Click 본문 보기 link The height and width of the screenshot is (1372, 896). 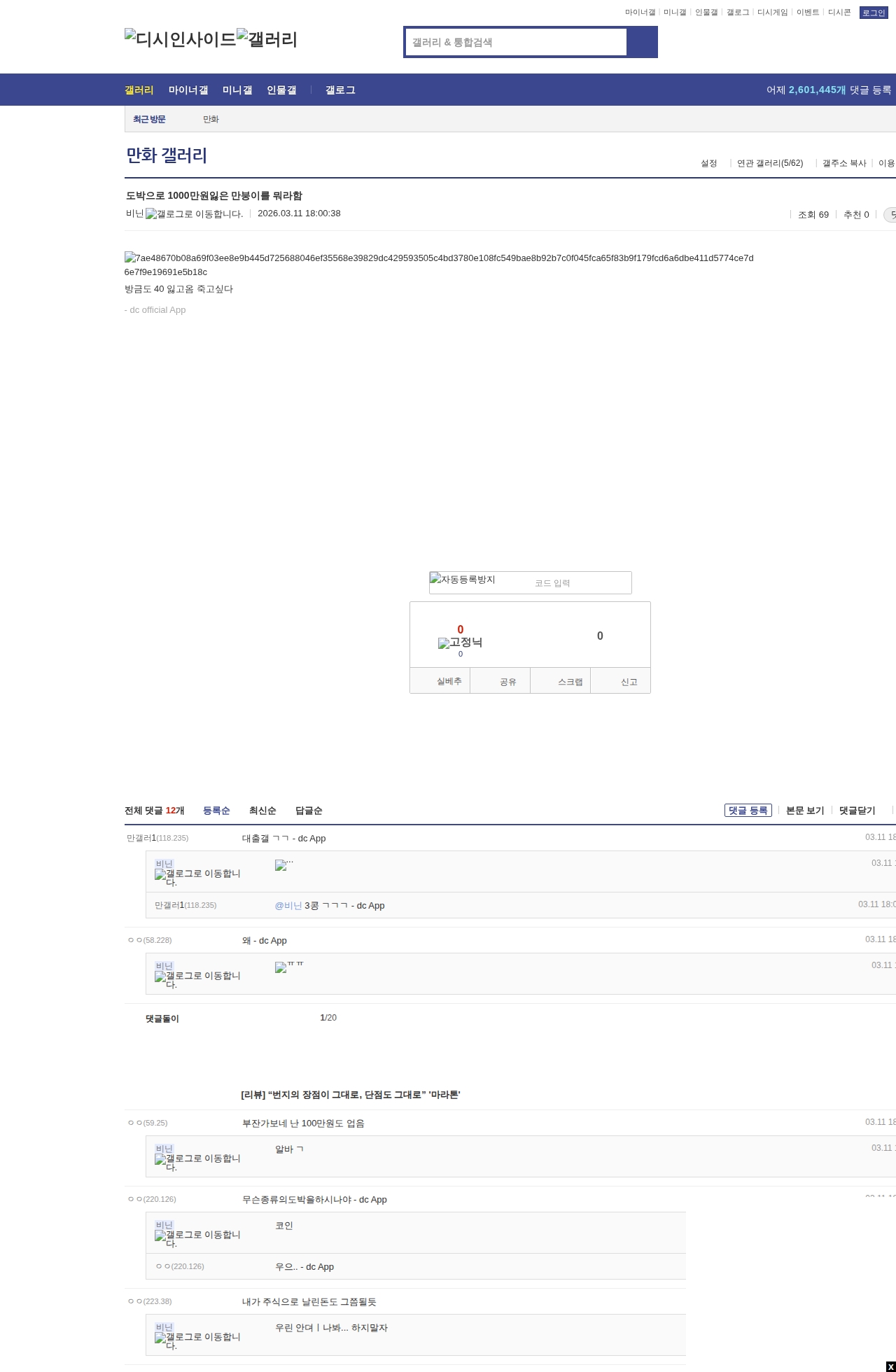point(805,811)
